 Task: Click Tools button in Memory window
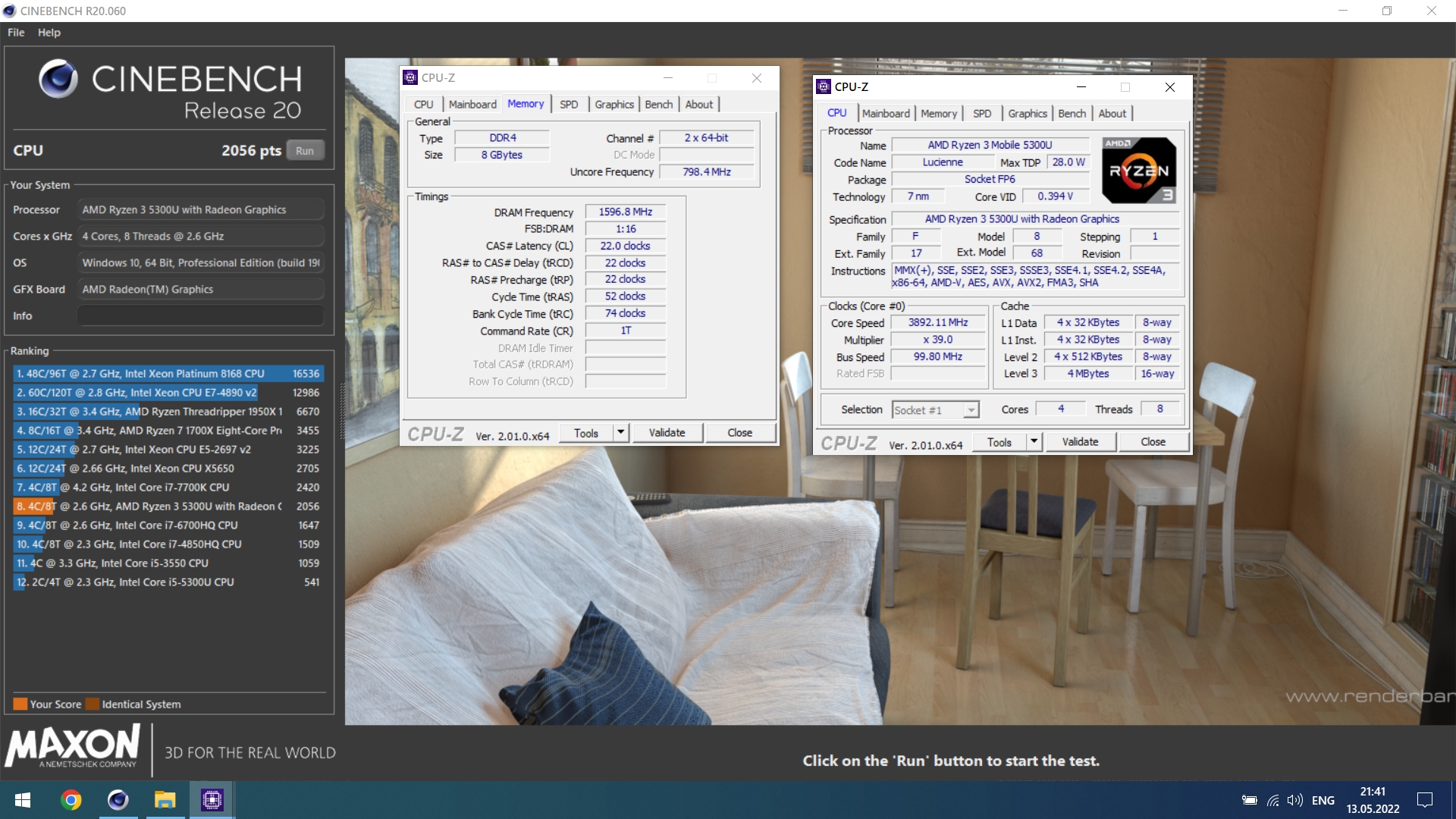tap(586, 433)
